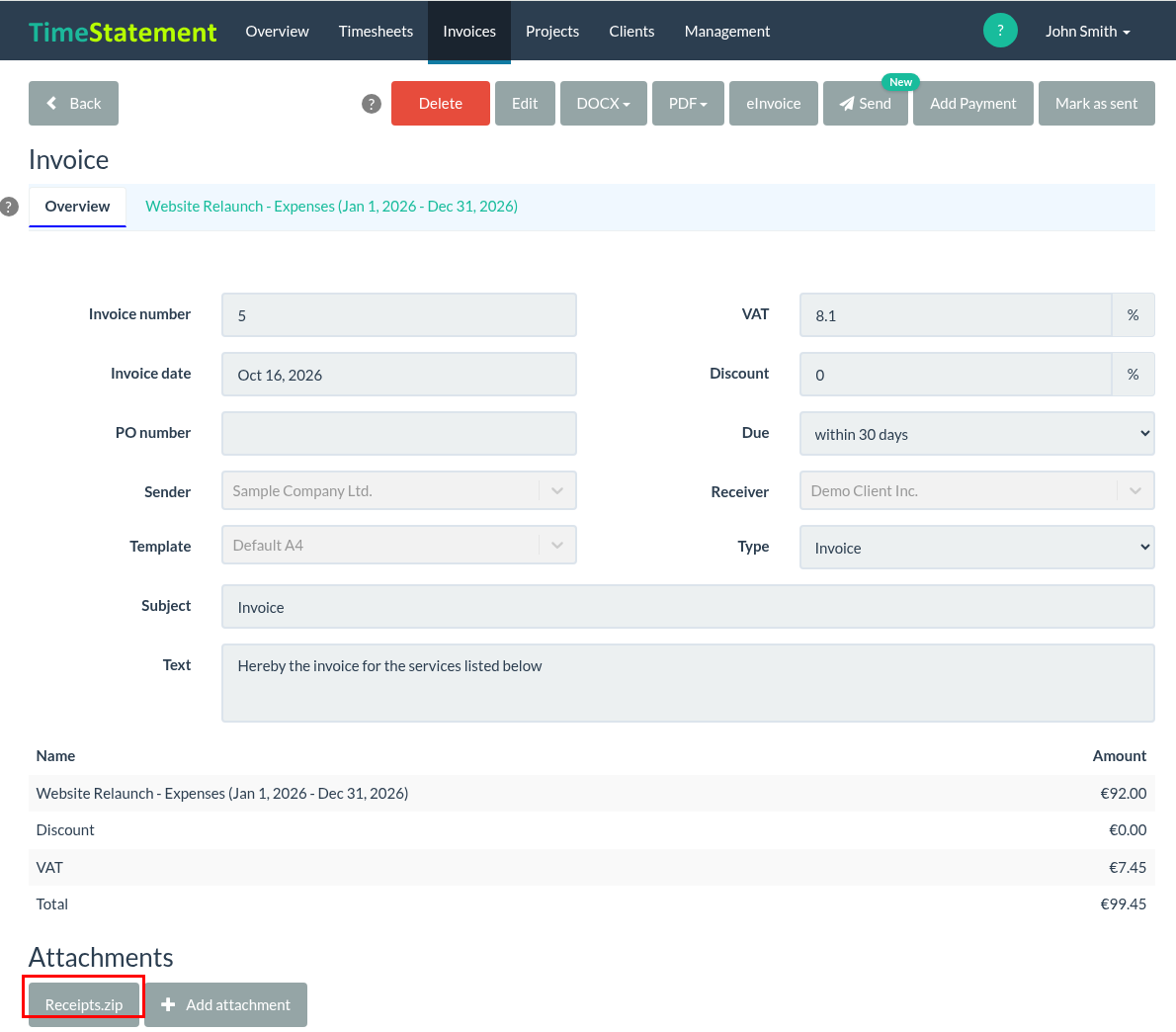The width and height of the screenshot is (1176, 1032).
Task: Open the Clients menu item
Action: [x=631, y=32]
